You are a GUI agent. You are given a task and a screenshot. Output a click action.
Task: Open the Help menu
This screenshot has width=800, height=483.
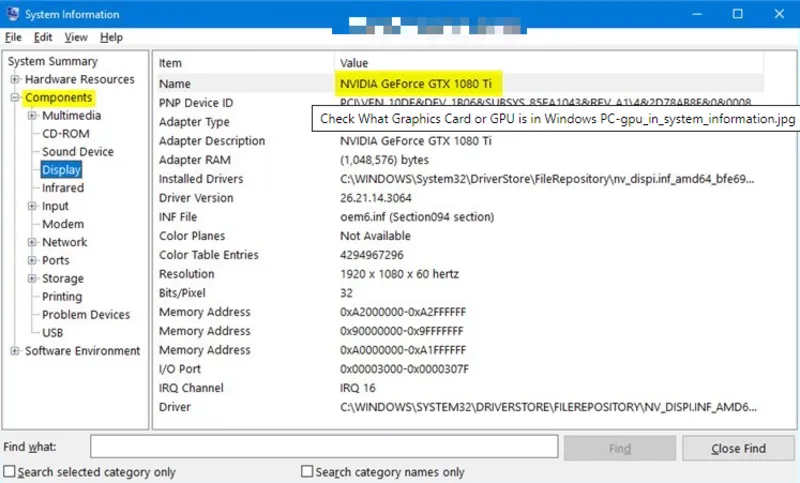click(111, 37)
